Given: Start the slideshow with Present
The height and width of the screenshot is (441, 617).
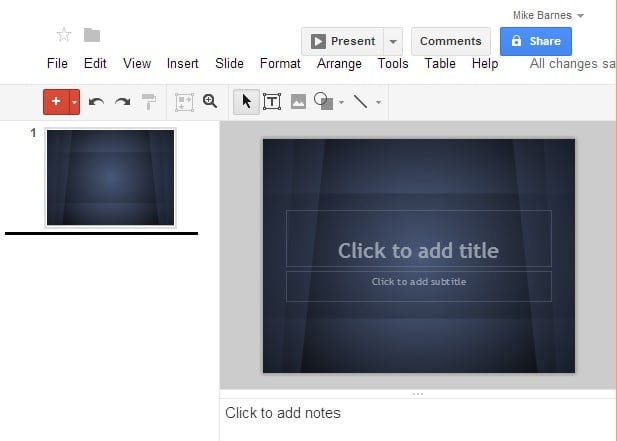Looking at the screenshot, I should [x=342, y=41].
